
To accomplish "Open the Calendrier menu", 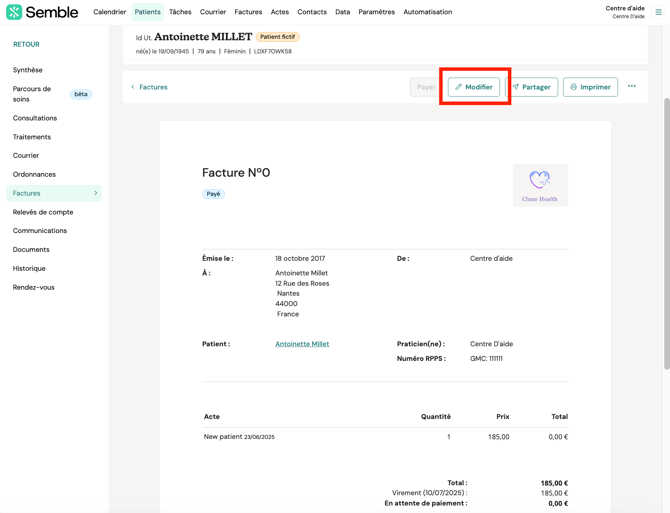I will click(109, 12).
